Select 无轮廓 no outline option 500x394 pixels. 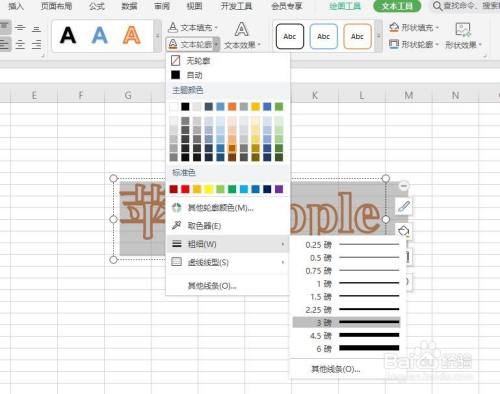tap(227, 61)
